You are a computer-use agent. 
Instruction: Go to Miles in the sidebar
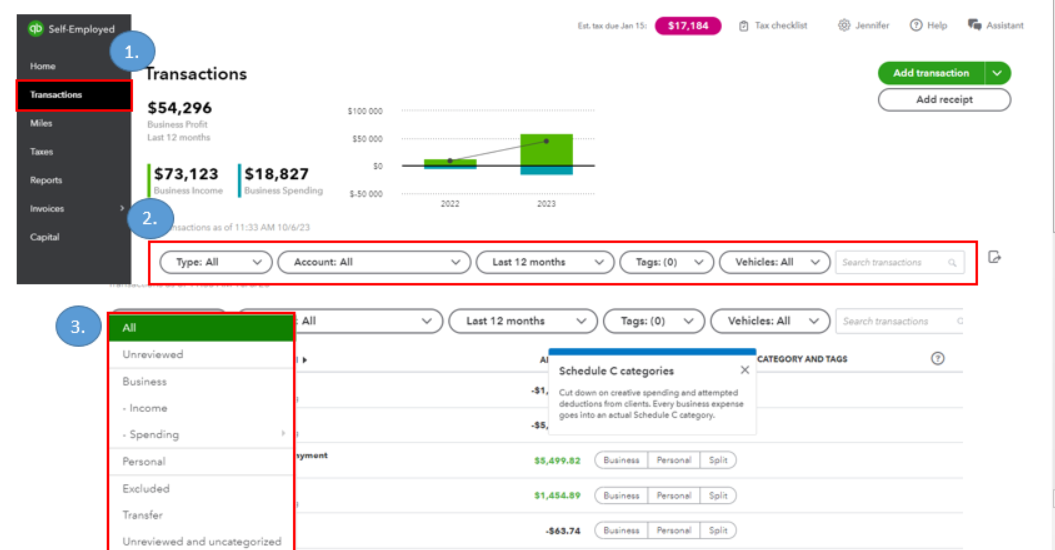[x=41, y=124]
